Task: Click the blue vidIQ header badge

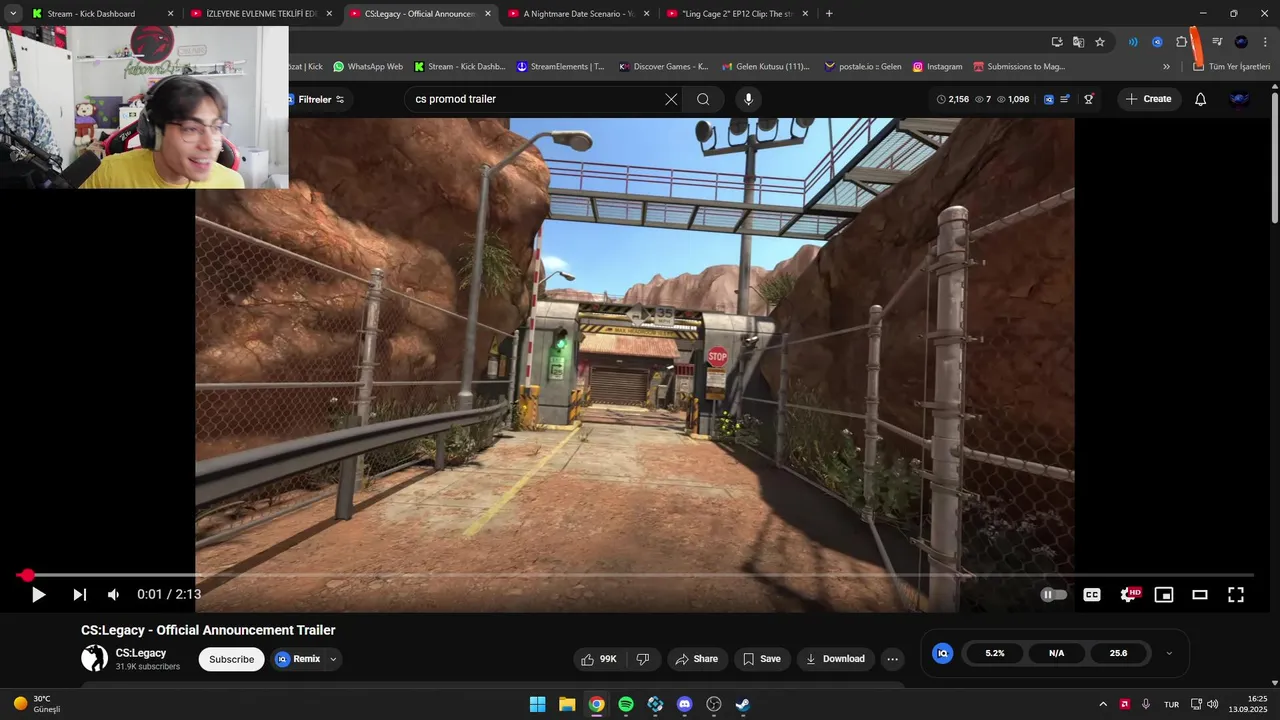Action: 1048,99
